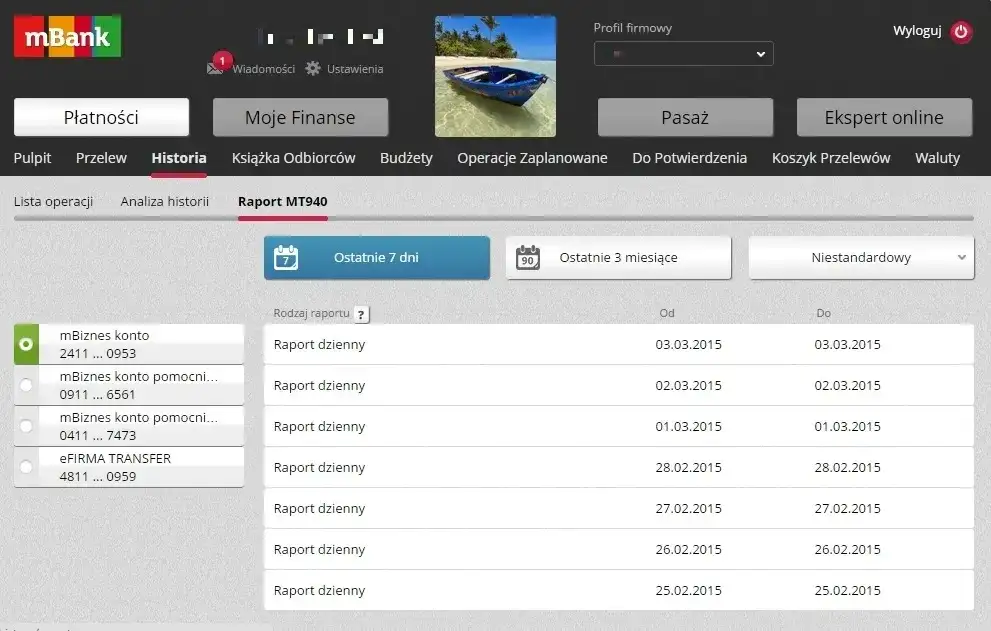This screenshot has height=631, width=991.
Task: Switch to Lista operacji tab
Action: [53, 201]
